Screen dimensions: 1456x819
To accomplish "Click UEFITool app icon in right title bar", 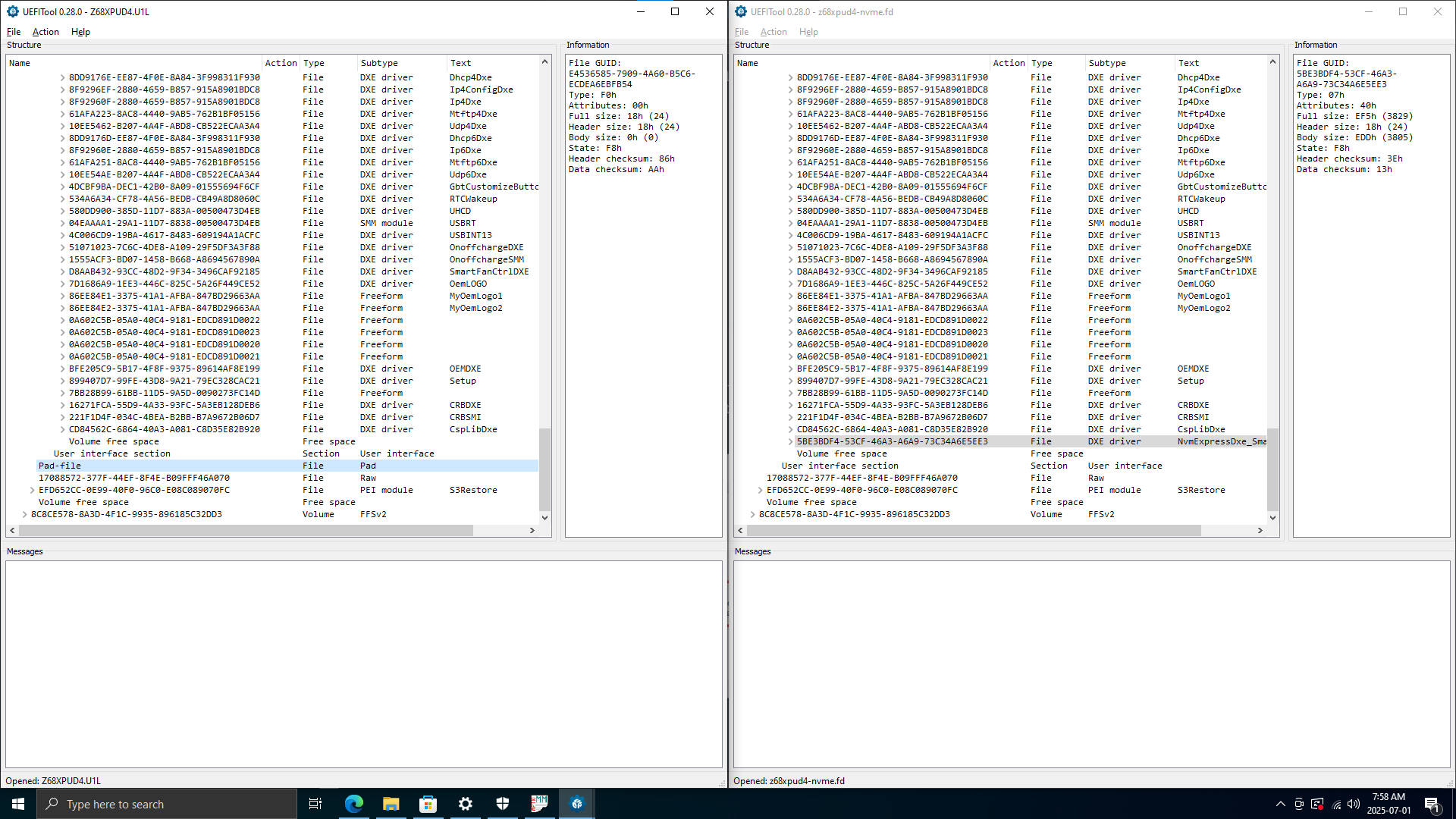I will [x=741, y=11].
